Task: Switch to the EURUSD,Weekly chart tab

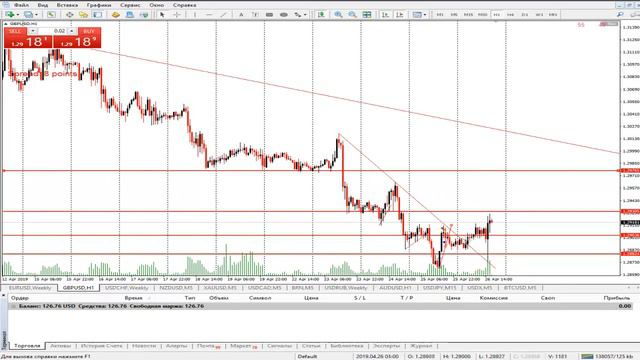Action: click(x=30, y=288)
